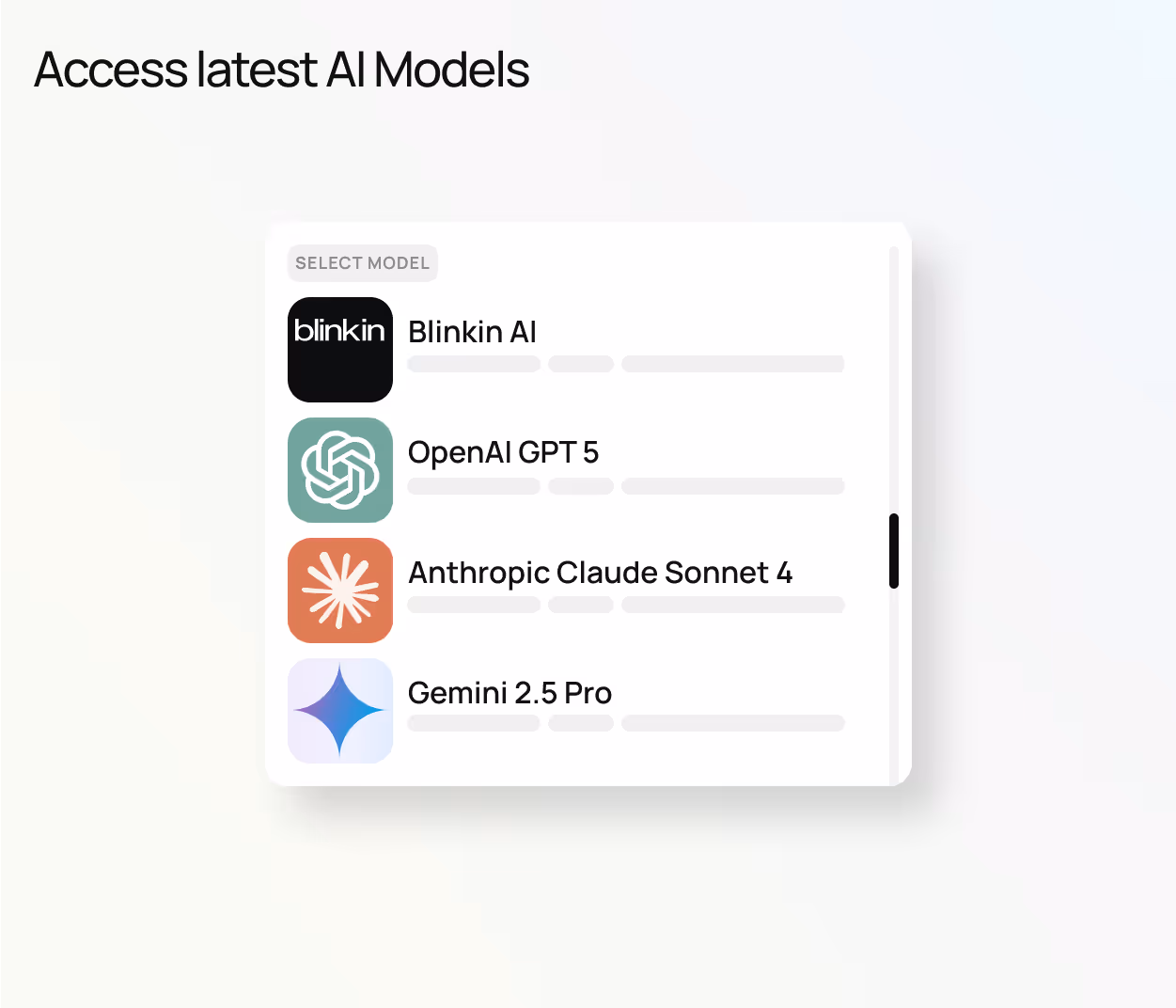Click short middle placeholder under Claude Sonnet 4
Viewport: 1176px width, 1008px height.
coord(581,605)
